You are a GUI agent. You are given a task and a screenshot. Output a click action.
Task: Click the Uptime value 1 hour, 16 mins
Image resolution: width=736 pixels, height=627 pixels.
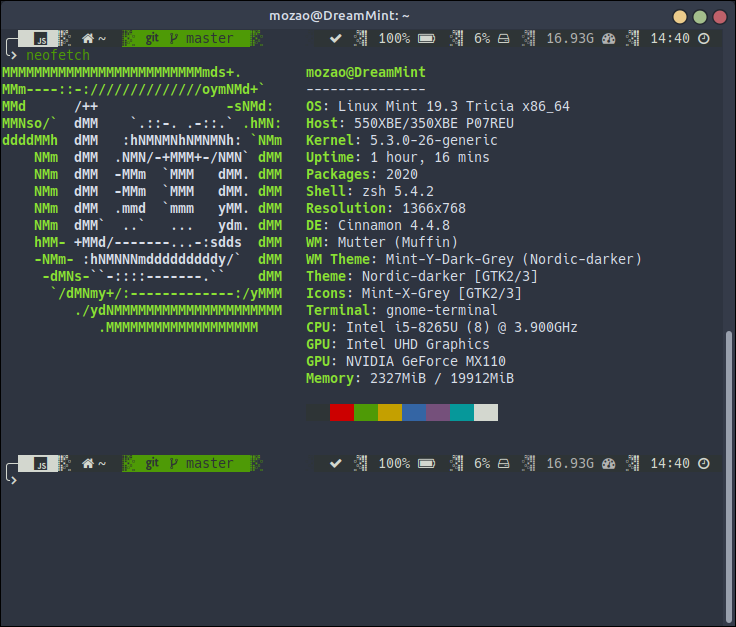[x=430, y=157]
